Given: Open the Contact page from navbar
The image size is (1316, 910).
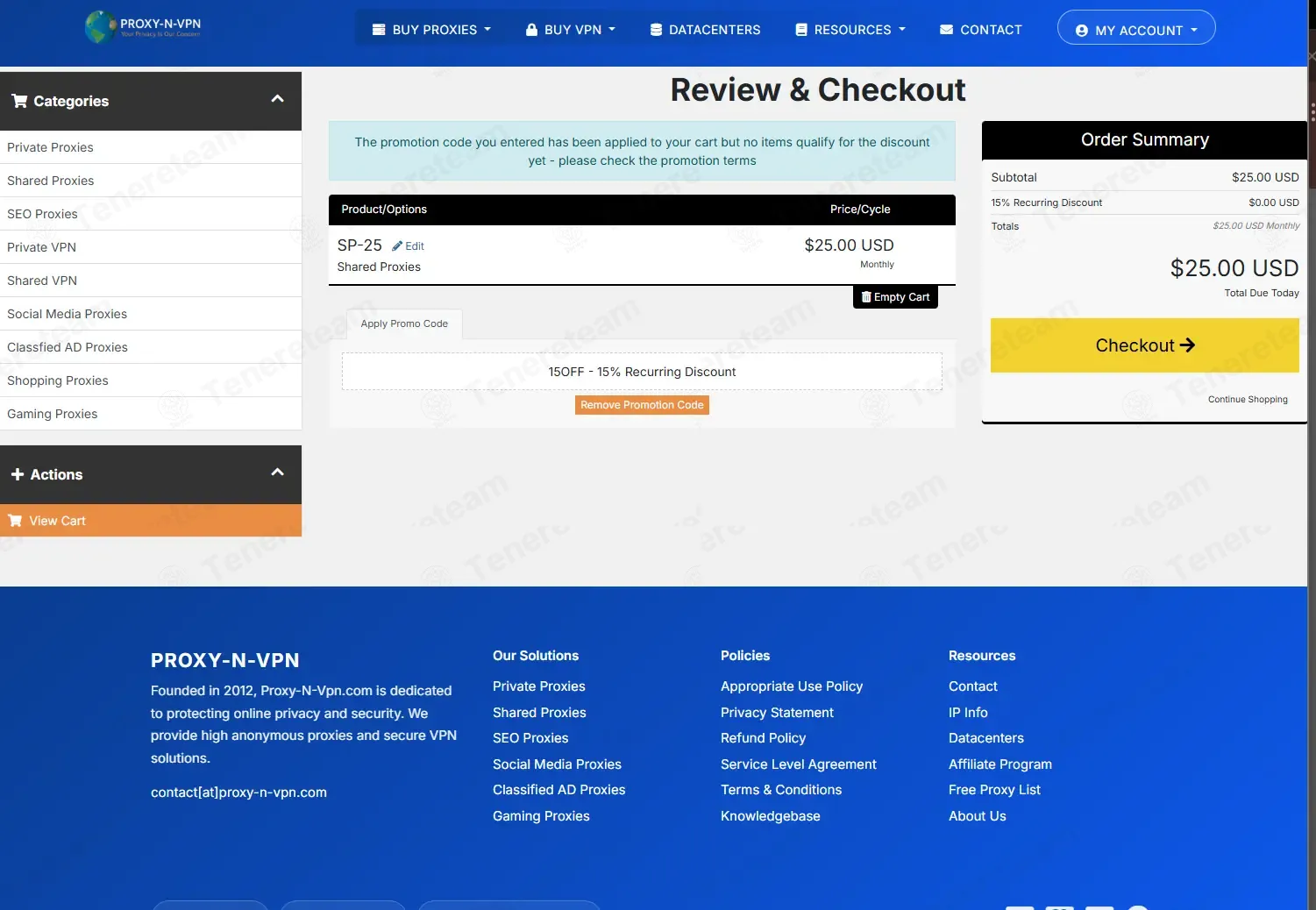Looking at the screenshot, I should click(x=981, y=30).
